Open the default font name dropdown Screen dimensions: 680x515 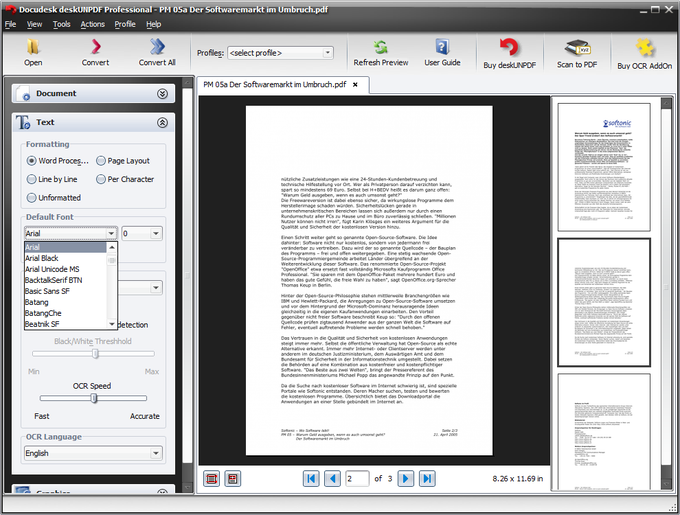(111, 233)
